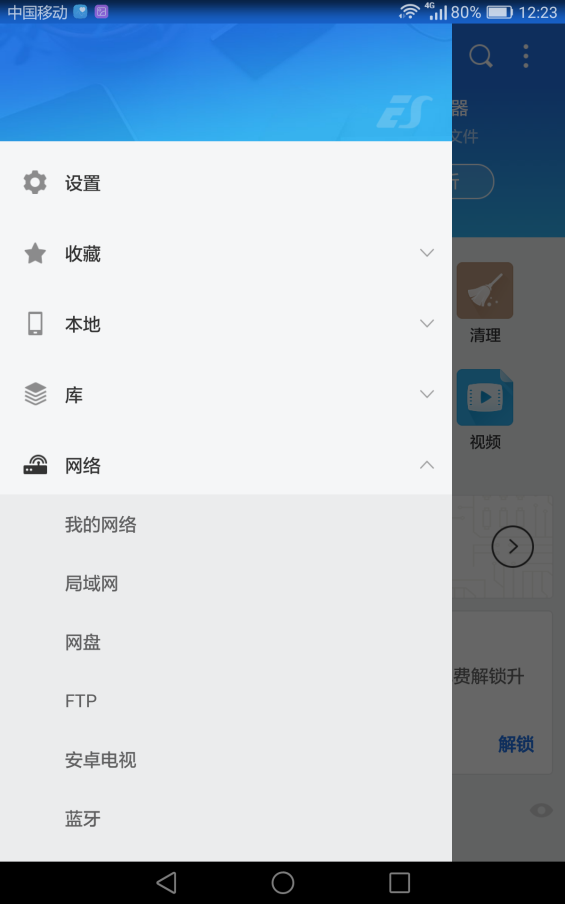
Task: Tap the 解锁 link
Action: pos(516,744)
